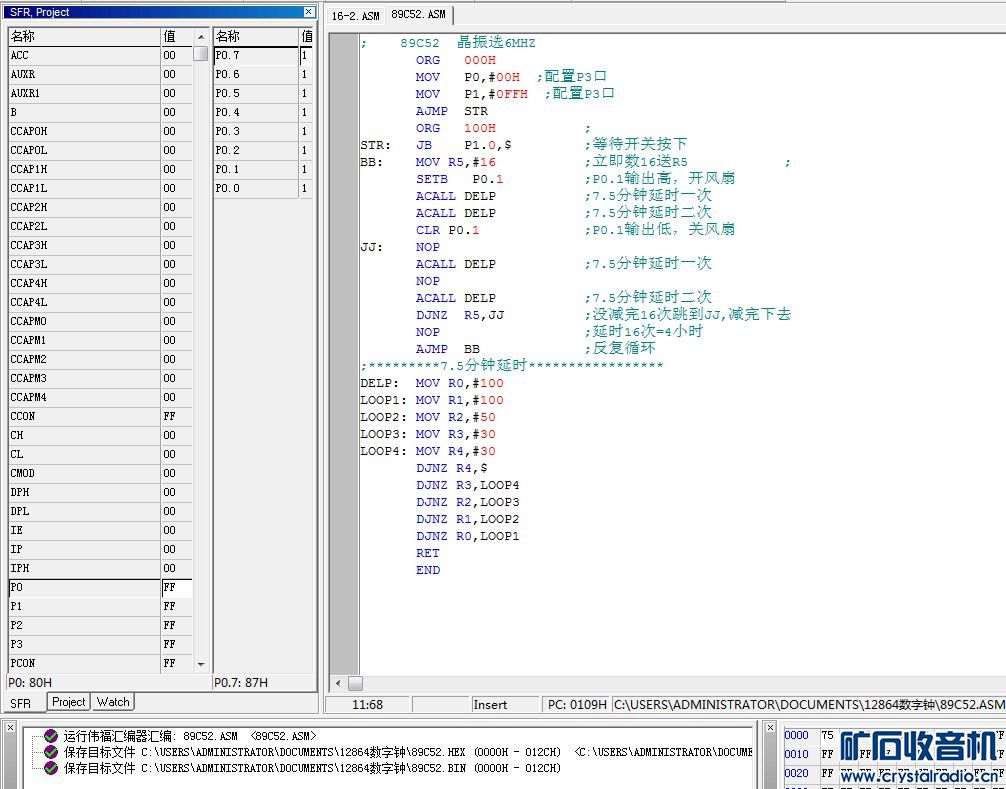
Task: Click the 值 header of the register list
Action: 176,37
